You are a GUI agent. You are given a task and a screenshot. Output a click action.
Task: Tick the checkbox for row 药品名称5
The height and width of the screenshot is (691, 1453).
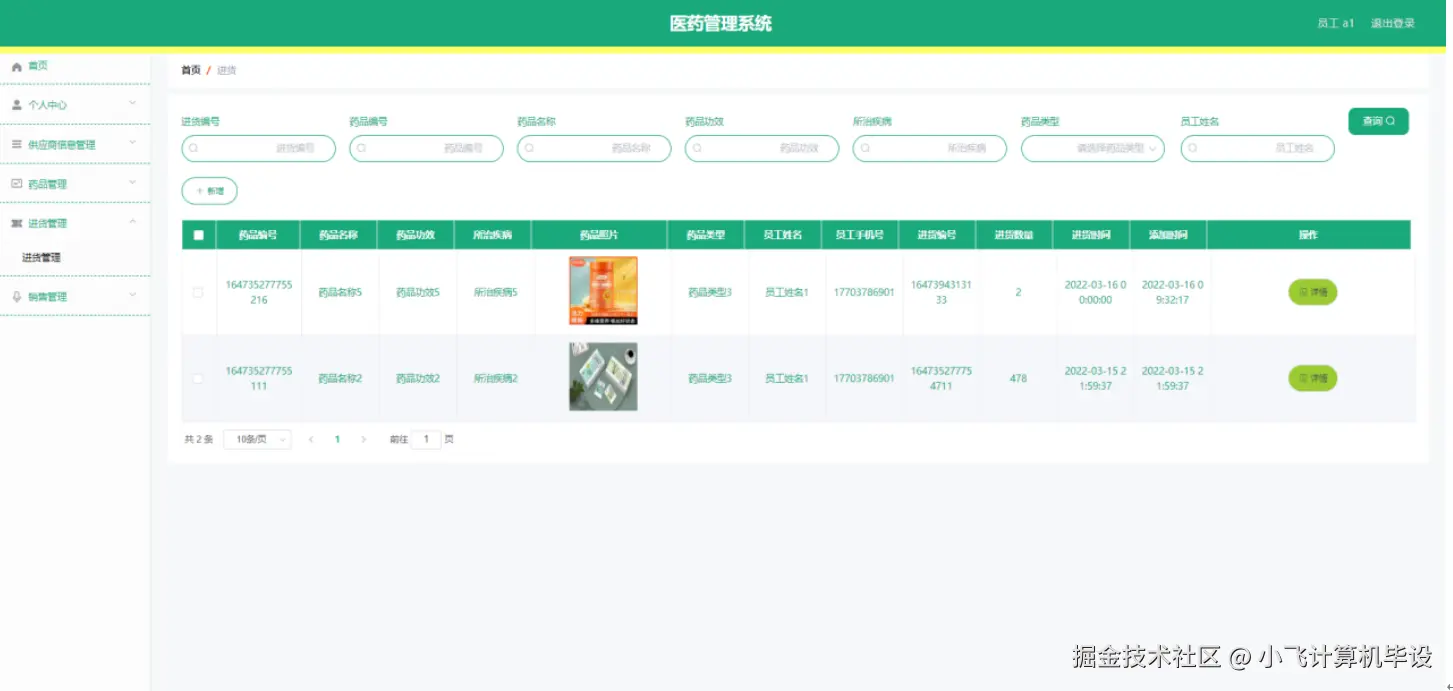coord(198,292)
